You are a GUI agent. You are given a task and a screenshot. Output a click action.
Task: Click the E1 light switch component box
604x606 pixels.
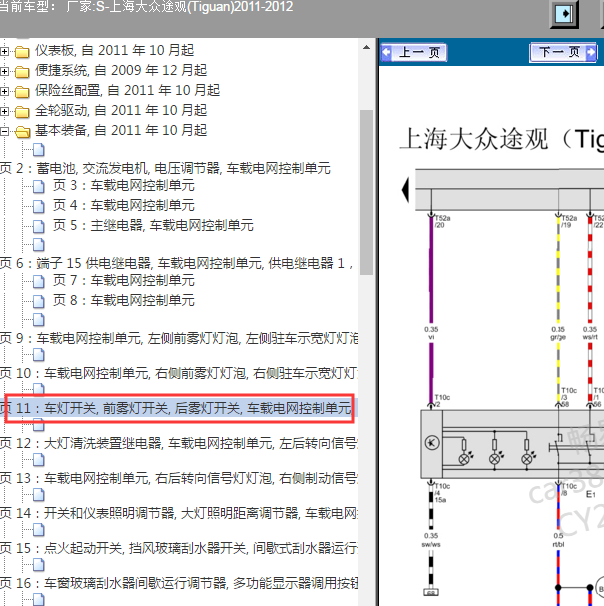512,445
